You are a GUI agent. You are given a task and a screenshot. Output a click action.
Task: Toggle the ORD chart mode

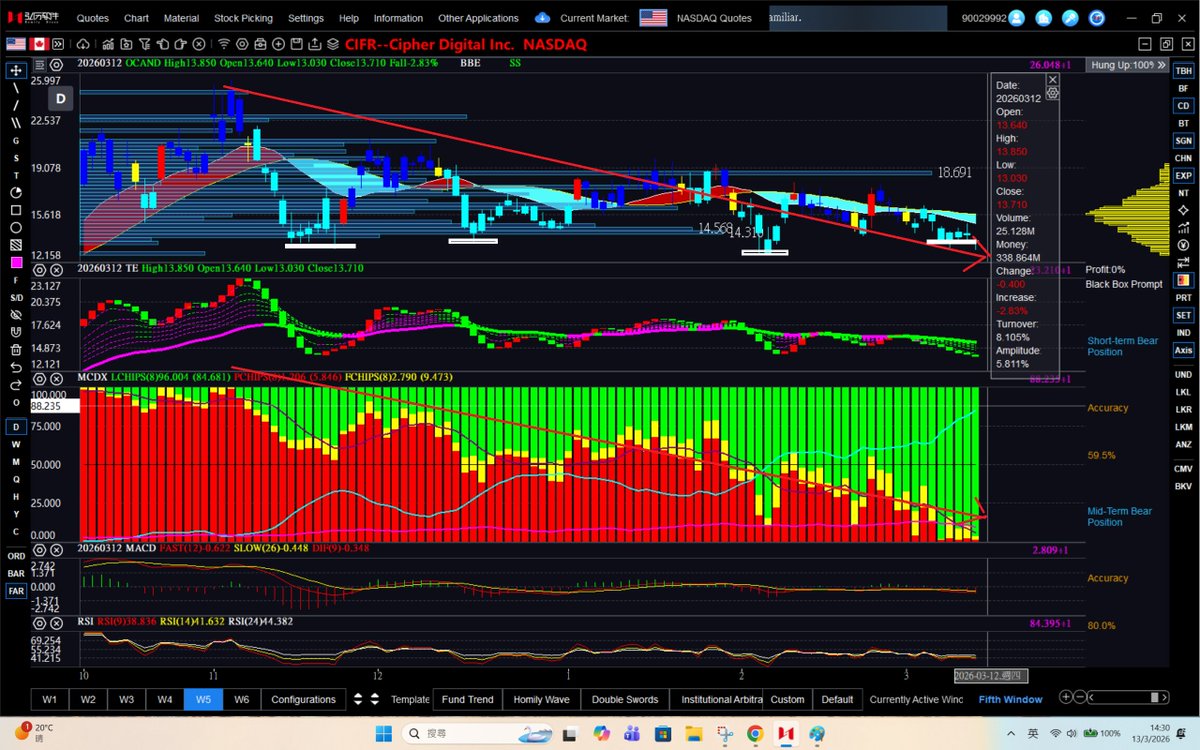click(x=16, y=555)
